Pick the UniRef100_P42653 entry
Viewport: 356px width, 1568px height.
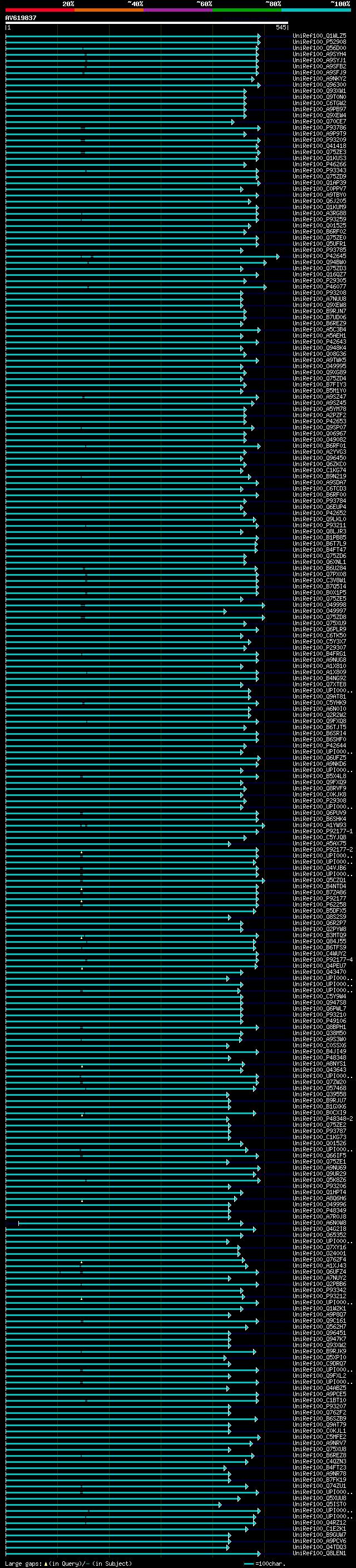(x=319, y=421)
